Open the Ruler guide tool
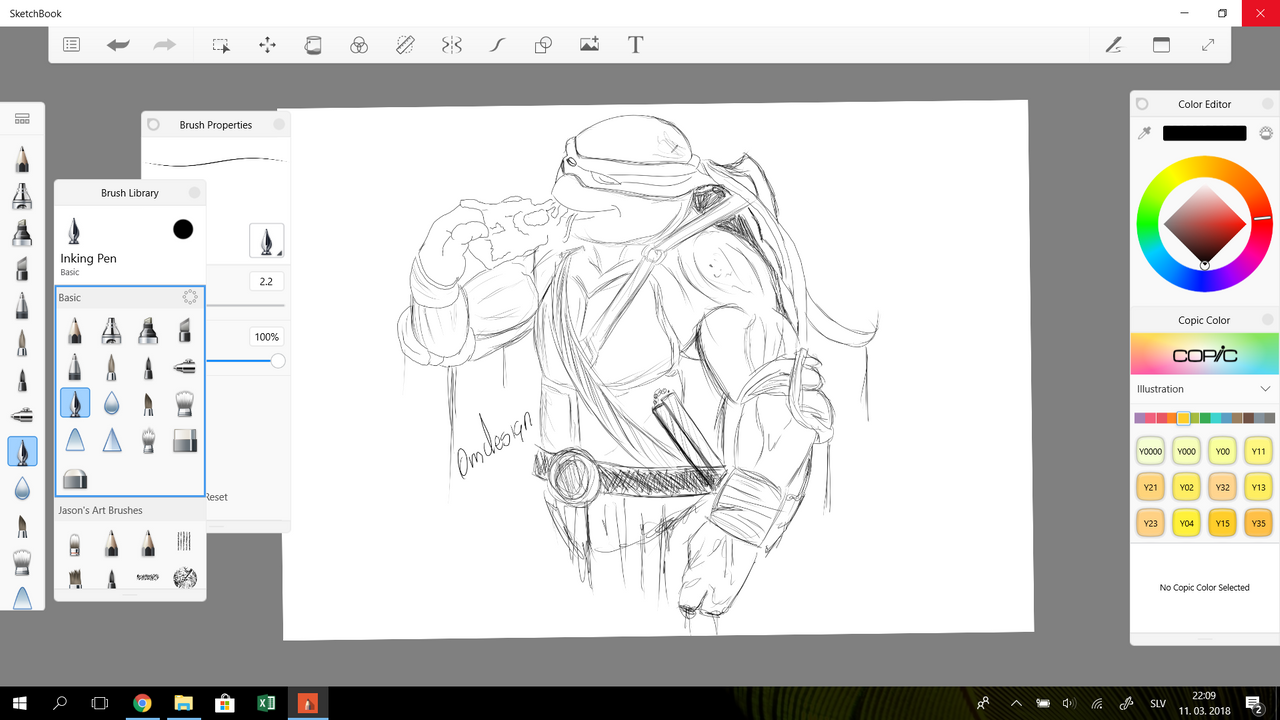 pos(405,45)
